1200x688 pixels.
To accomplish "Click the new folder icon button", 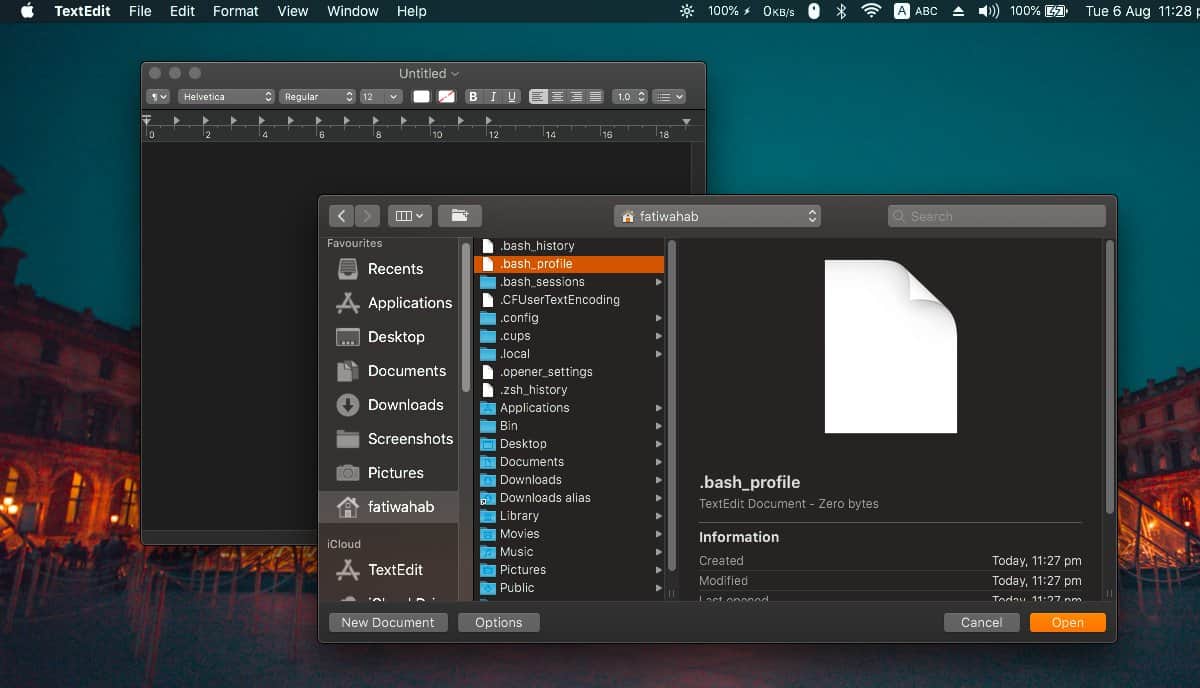I will click(459, 216).
